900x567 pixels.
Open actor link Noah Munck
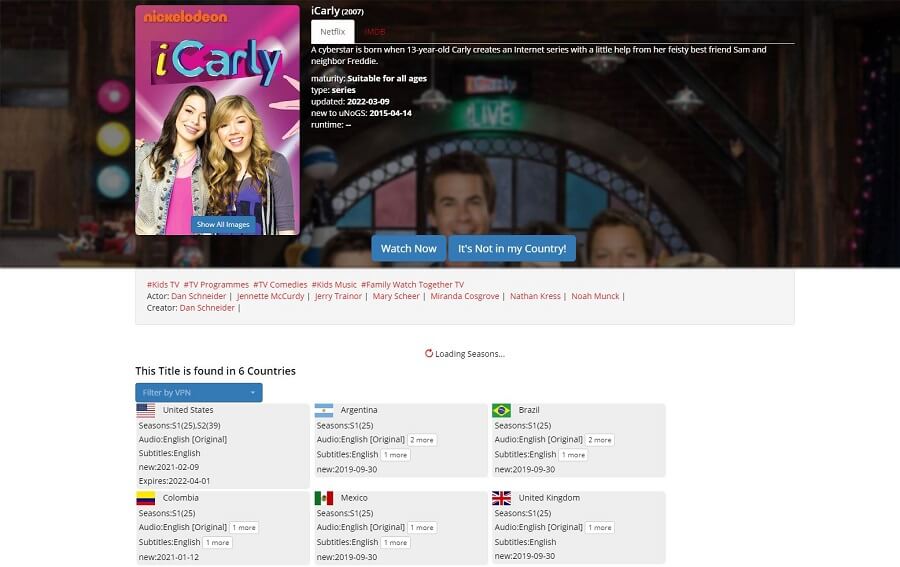595,296
